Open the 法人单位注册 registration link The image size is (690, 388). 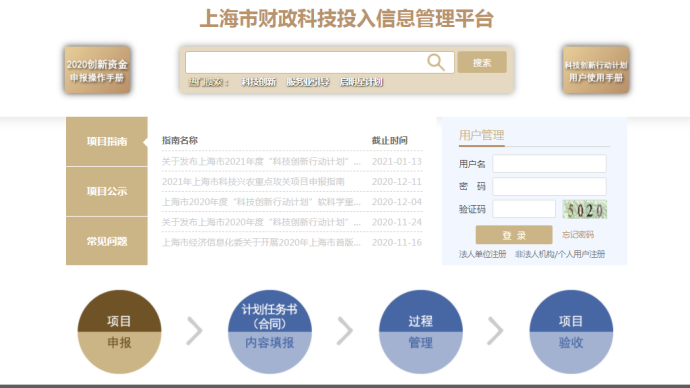pyautogui.click(x=482, y=254)
